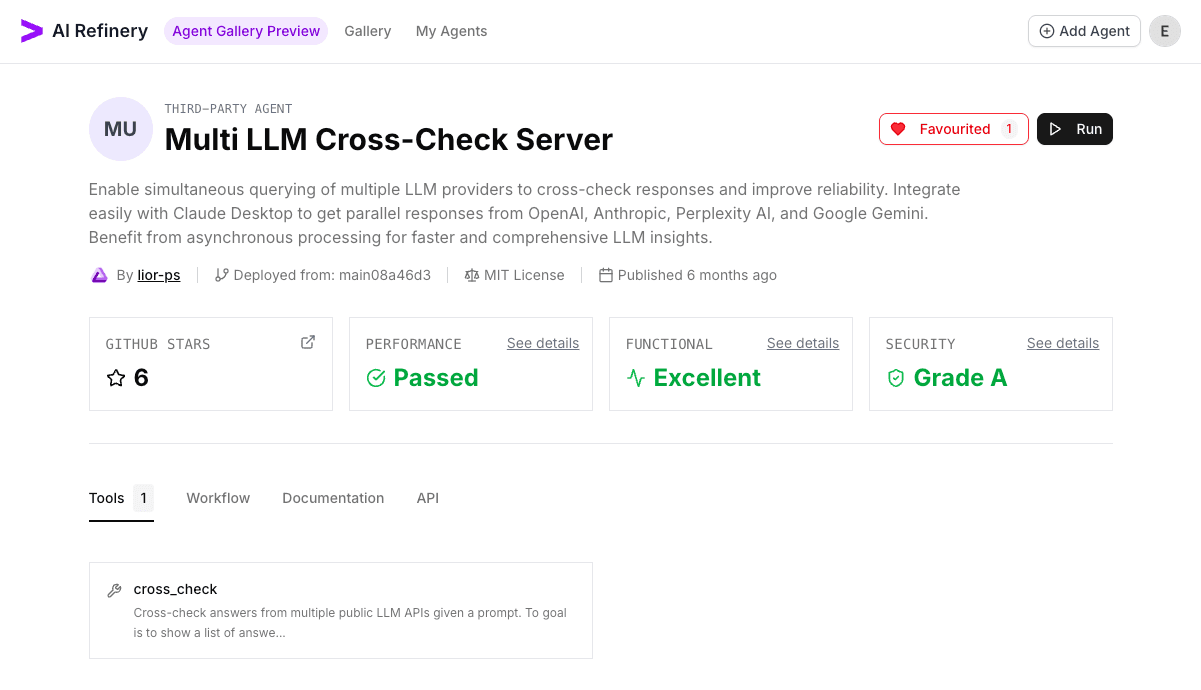This screenshot has height=690, width=1201.
Task: Click the star icon beside the stars count
Action: 115,378
